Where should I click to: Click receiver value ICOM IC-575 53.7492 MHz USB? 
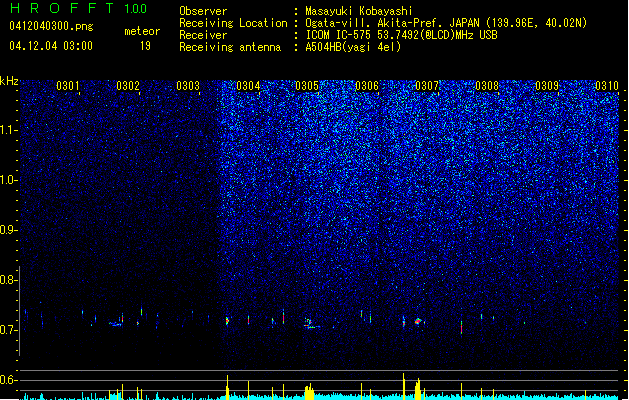pos(401,35)
